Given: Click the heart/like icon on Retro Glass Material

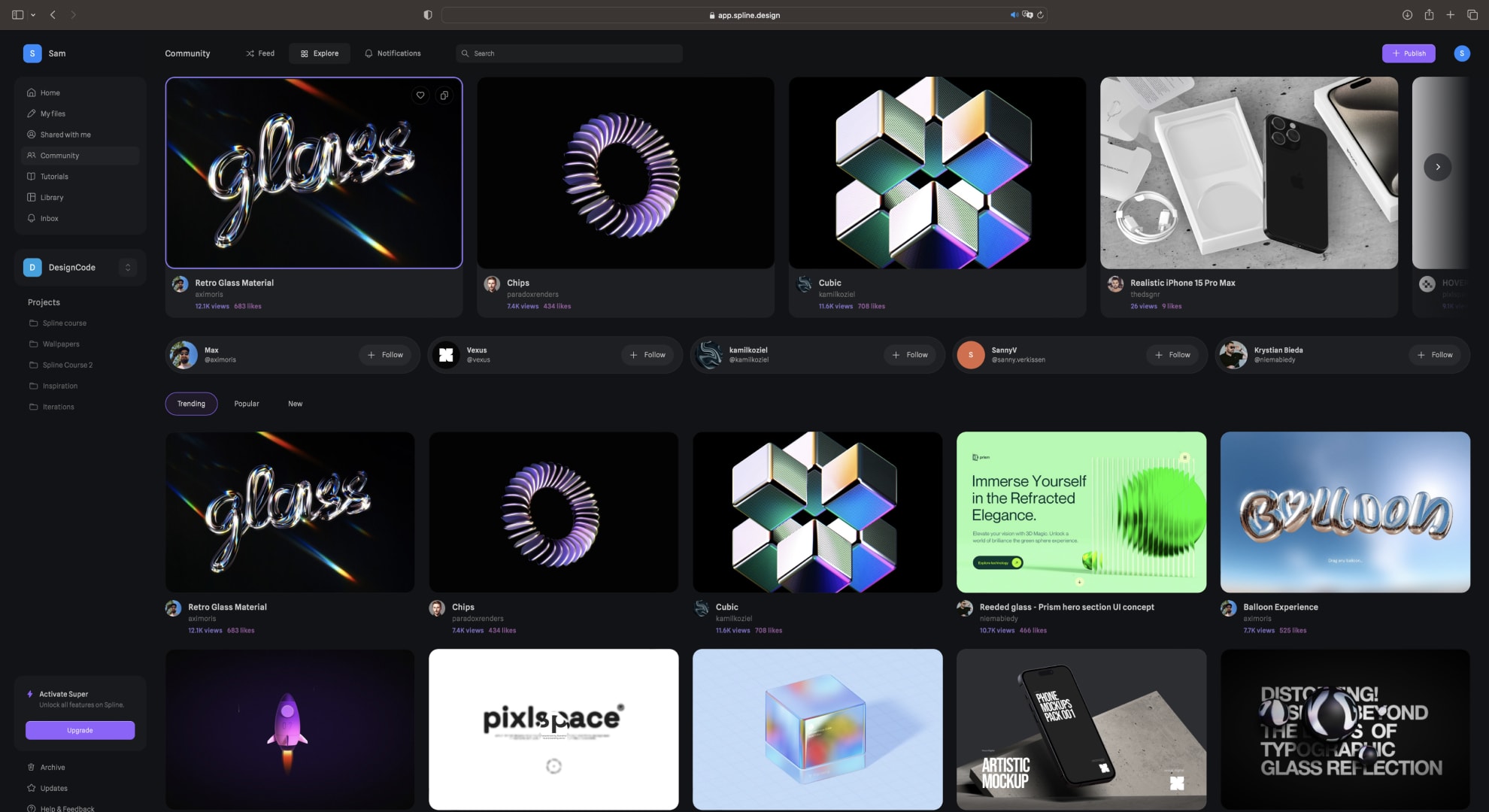Looking at the screenshot, I should click(x=420, y=94).
